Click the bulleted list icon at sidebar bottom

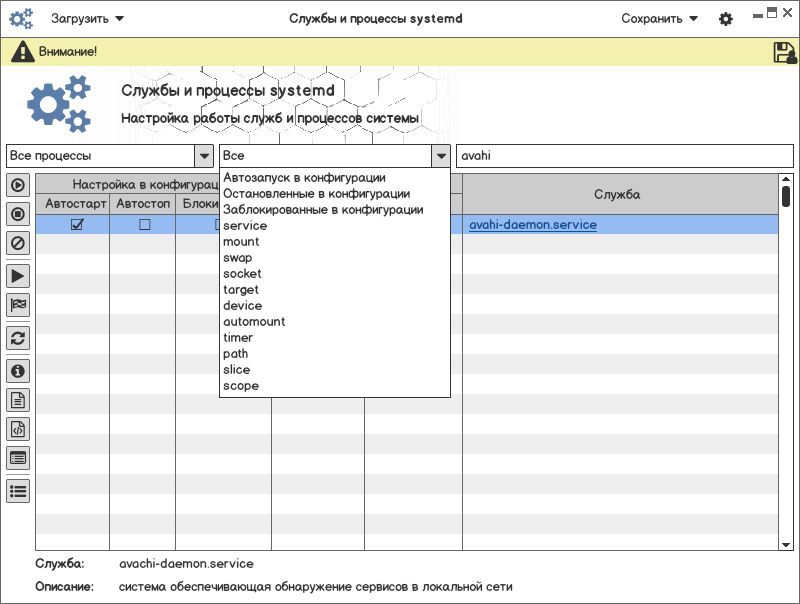(x=18, y=491)
